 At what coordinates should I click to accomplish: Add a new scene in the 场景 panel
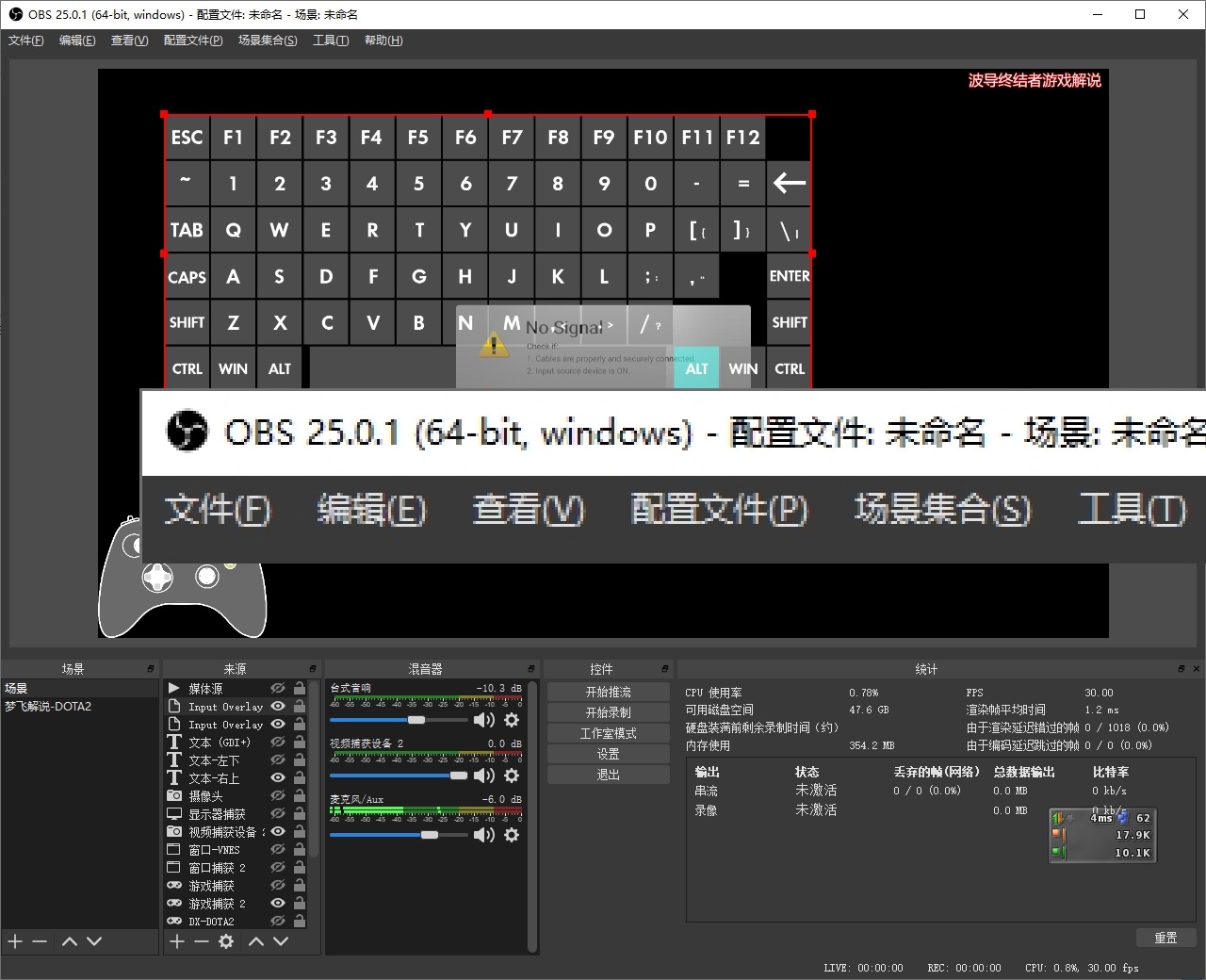tap(15, 941)
